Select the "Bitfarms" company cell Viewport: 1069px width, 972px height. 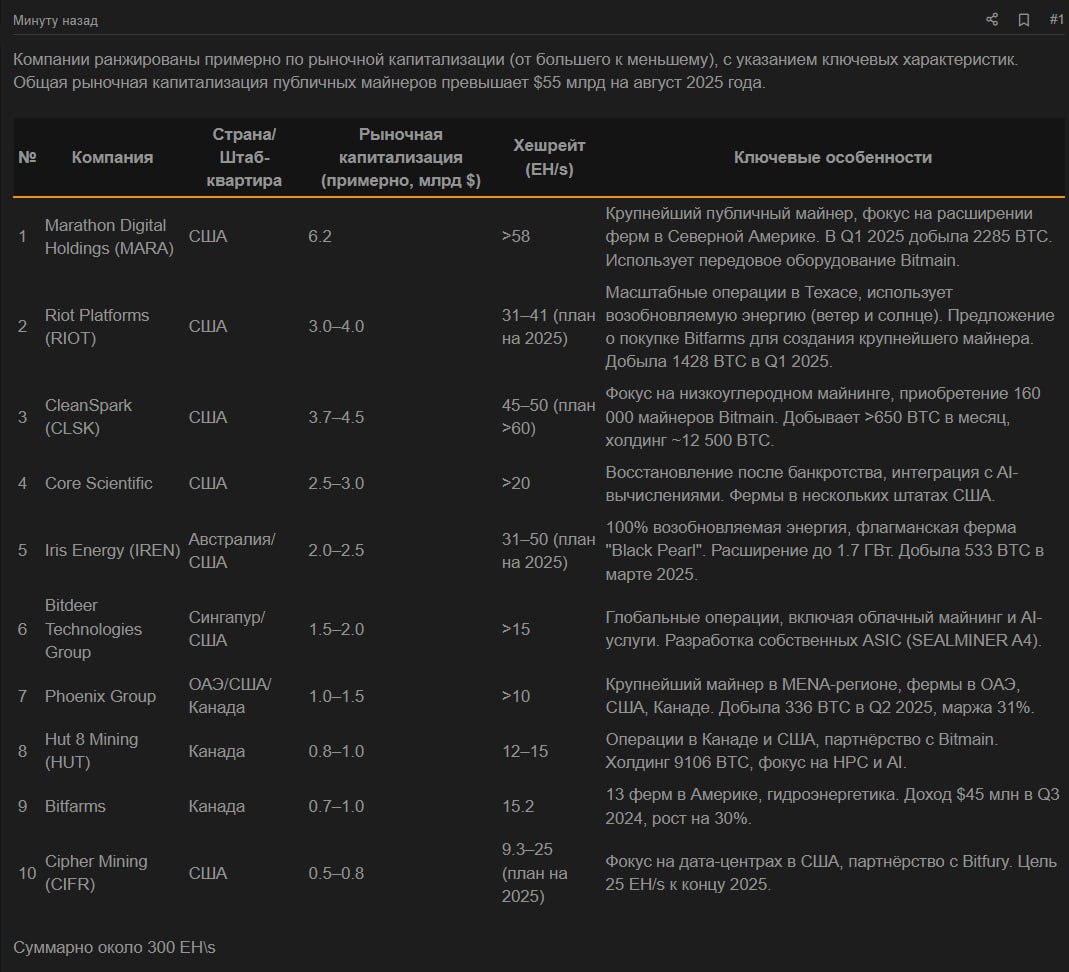point(75,806)
